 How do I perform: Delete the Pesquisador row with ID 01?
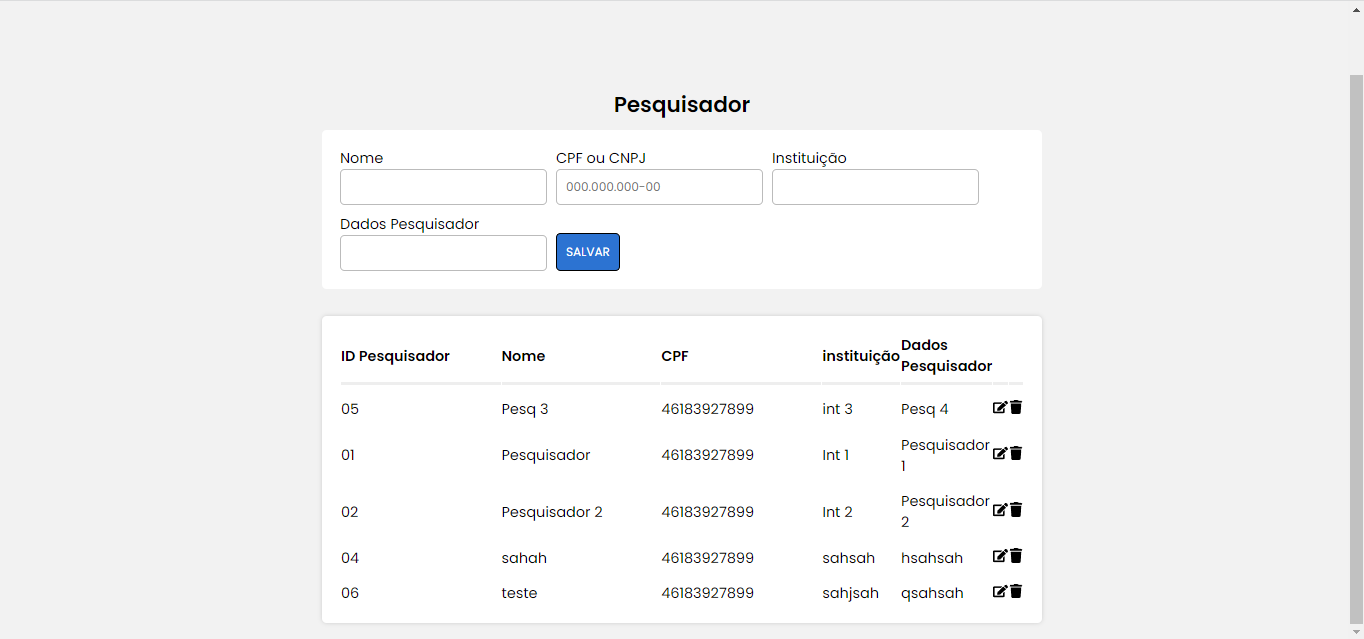click(x=1015, y=452)
